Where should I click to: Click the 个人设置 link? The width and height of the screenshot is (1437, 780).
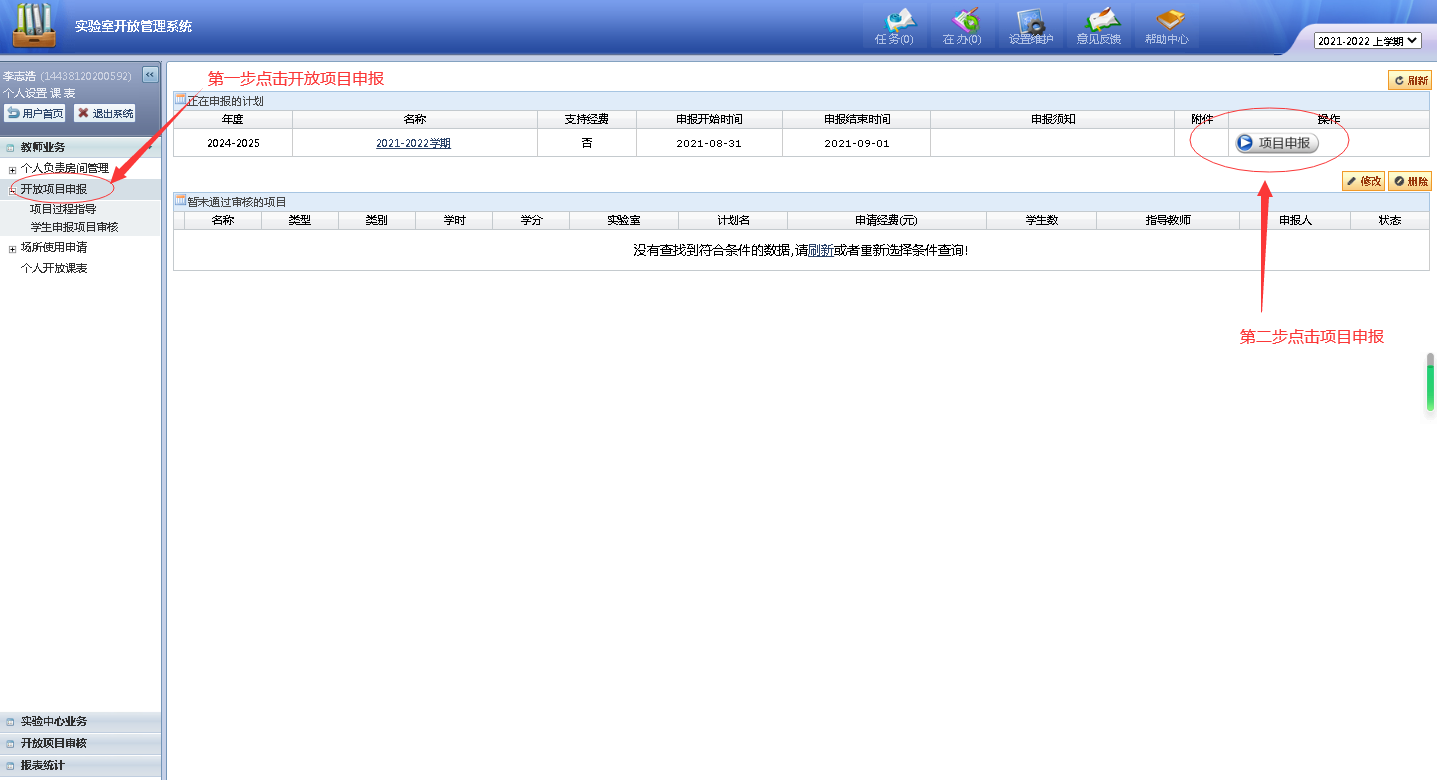[x=25, y=93]
